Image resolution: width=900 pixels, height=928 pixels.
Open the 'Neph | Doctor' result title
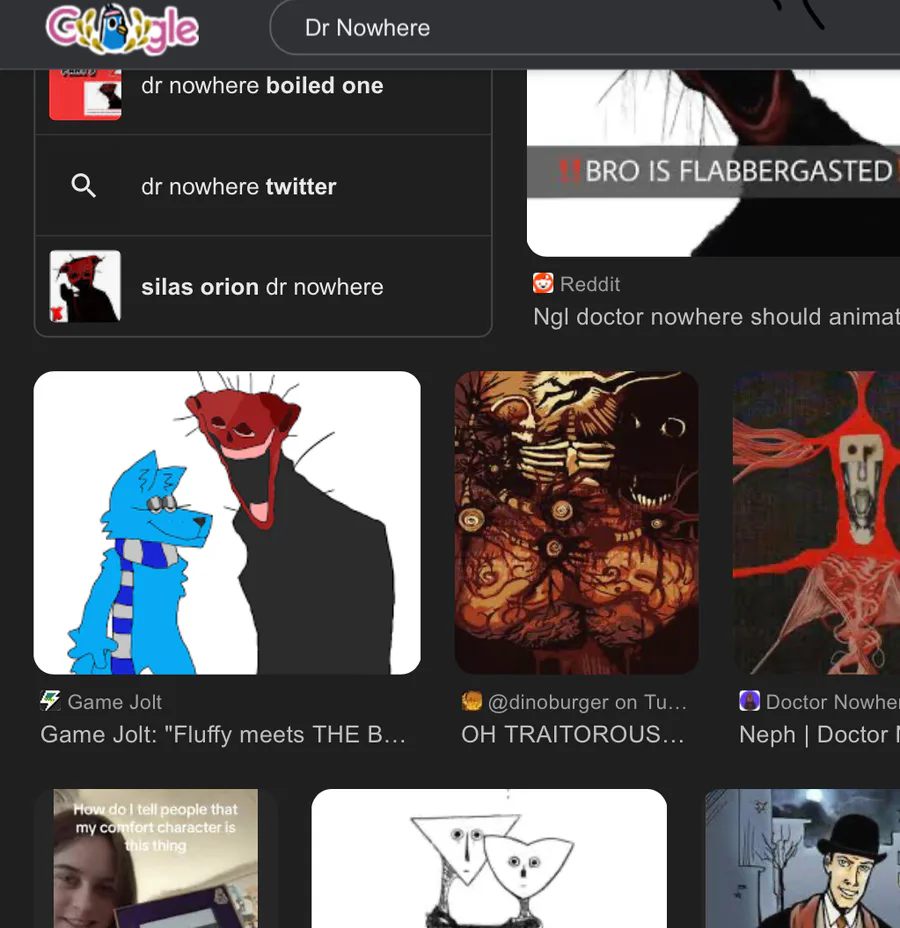click(819, 734)
